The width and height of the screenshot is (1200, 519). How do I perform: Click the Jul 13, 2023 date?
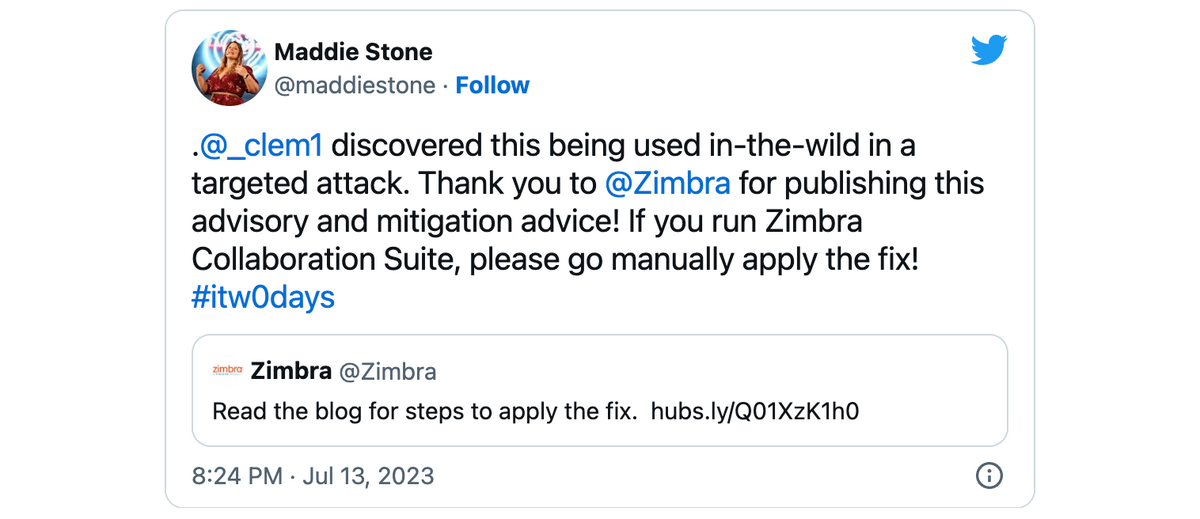click(x=367, y=475)
